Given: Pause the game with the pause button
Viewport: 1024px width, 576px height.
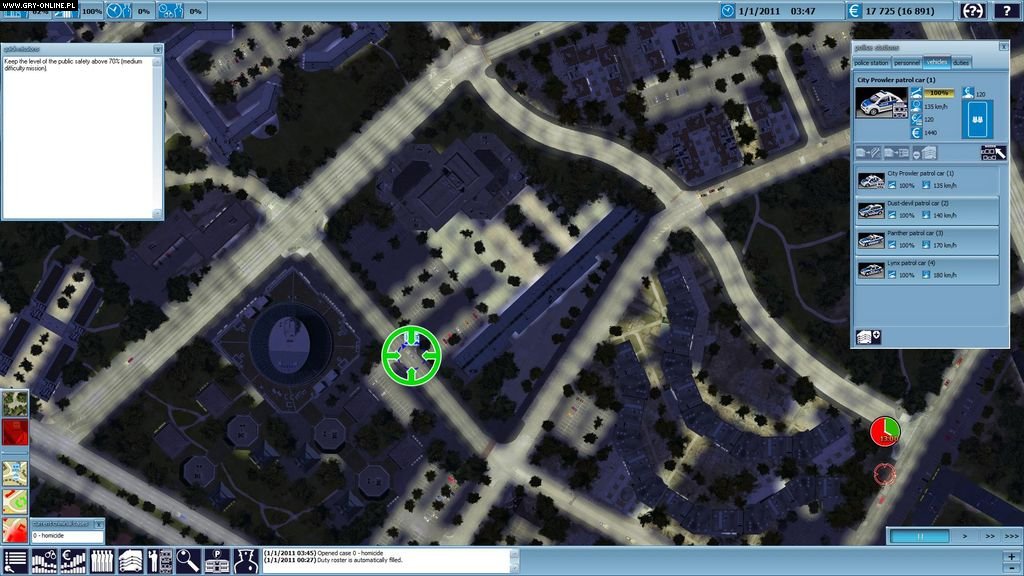Looking at the screenshot, I should coord(920,536).
